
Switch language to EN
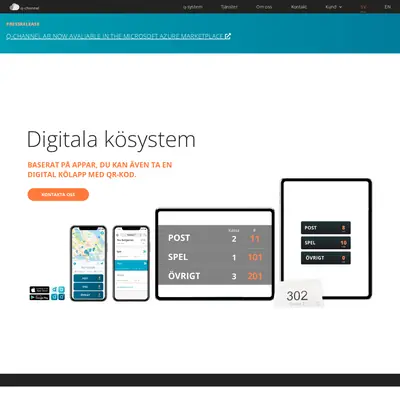387,7
